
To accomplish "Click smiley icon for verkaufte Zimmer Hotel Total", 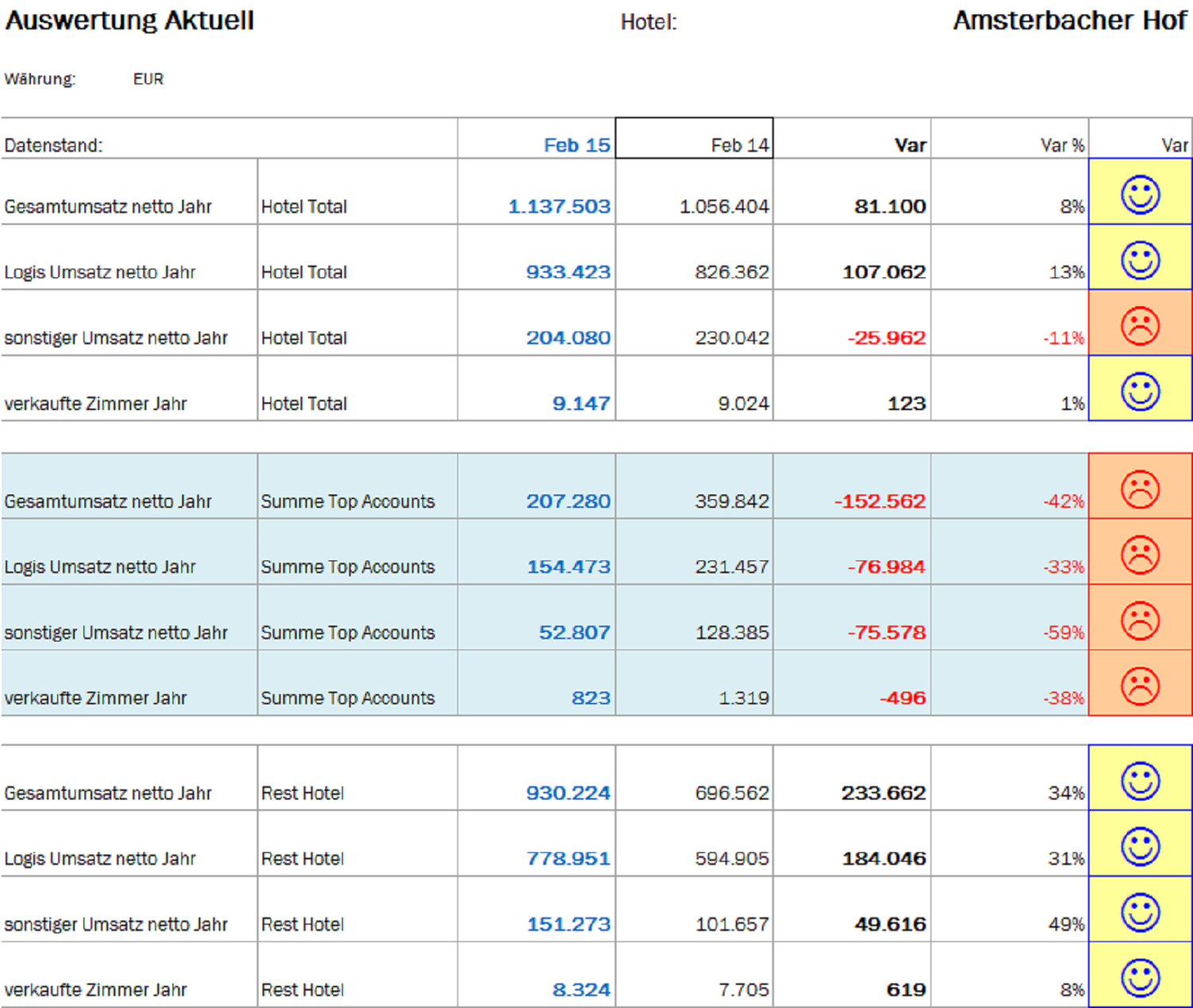I will [x=1141, y=391].
